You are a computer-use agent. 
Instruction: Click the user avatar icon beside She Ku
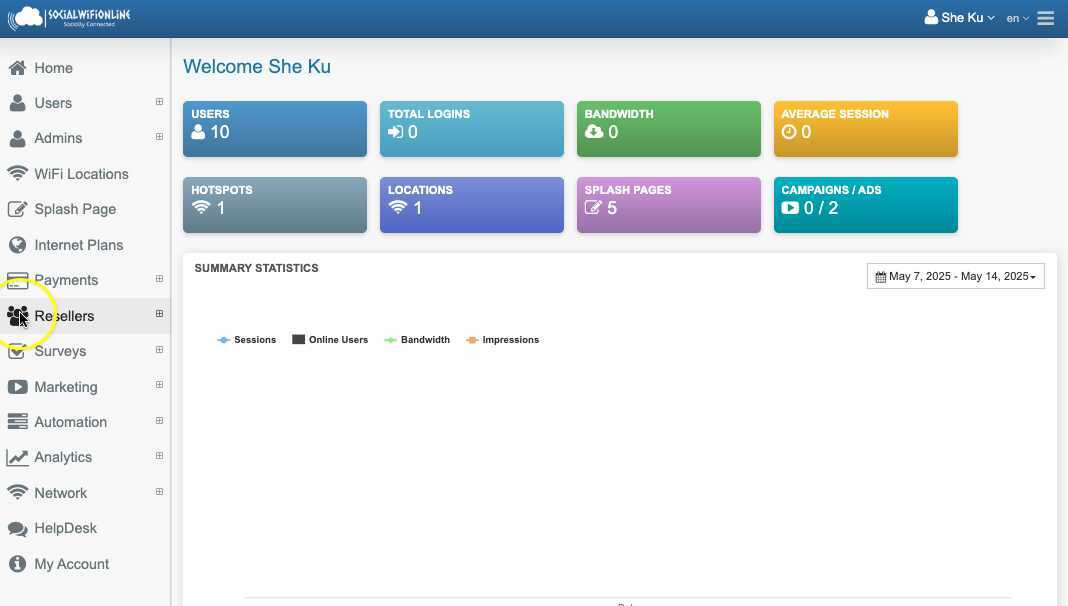click(x=930, y=17)
